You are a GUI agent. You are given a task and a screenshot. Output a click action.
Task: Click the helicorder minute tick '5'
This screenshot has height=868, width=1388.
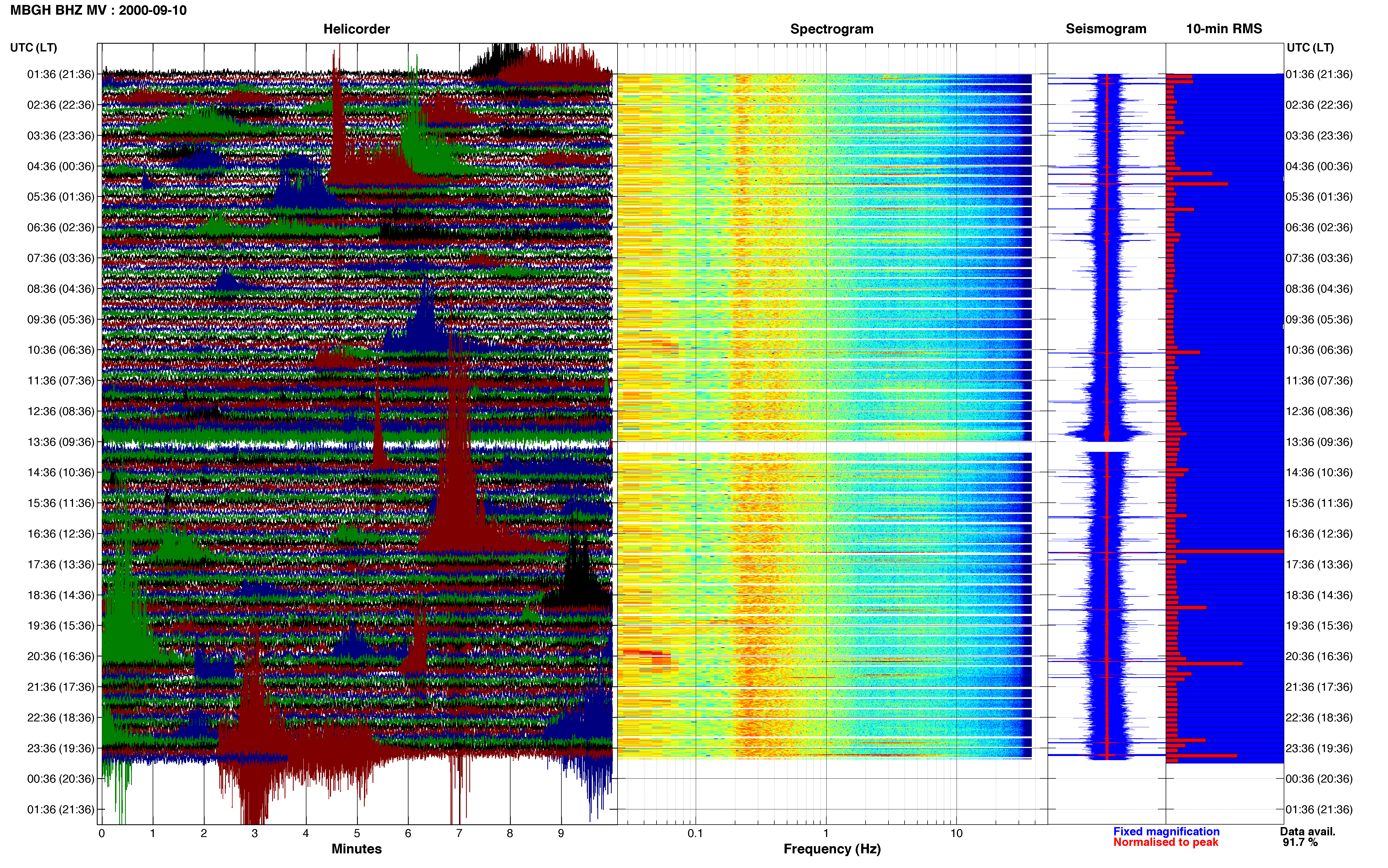click(x=357, y=833)
